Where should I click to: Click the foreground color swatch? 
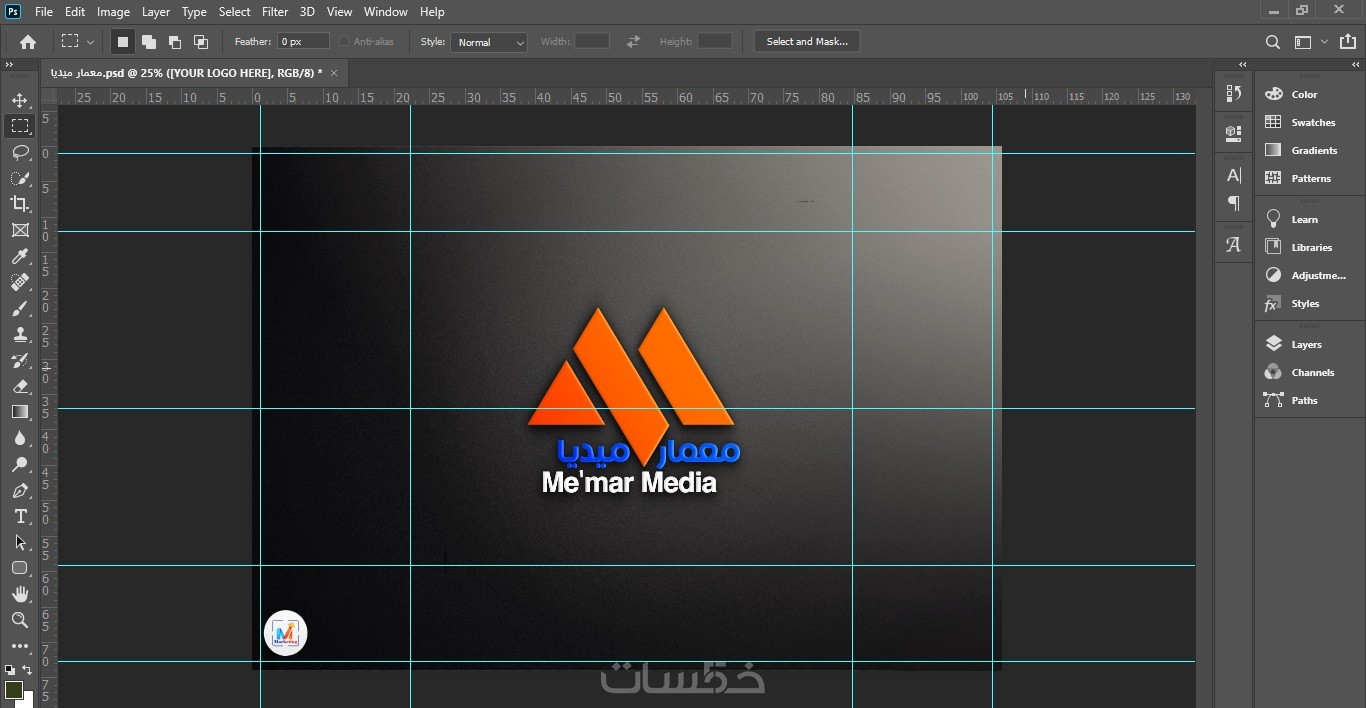[x=13, y=689]
